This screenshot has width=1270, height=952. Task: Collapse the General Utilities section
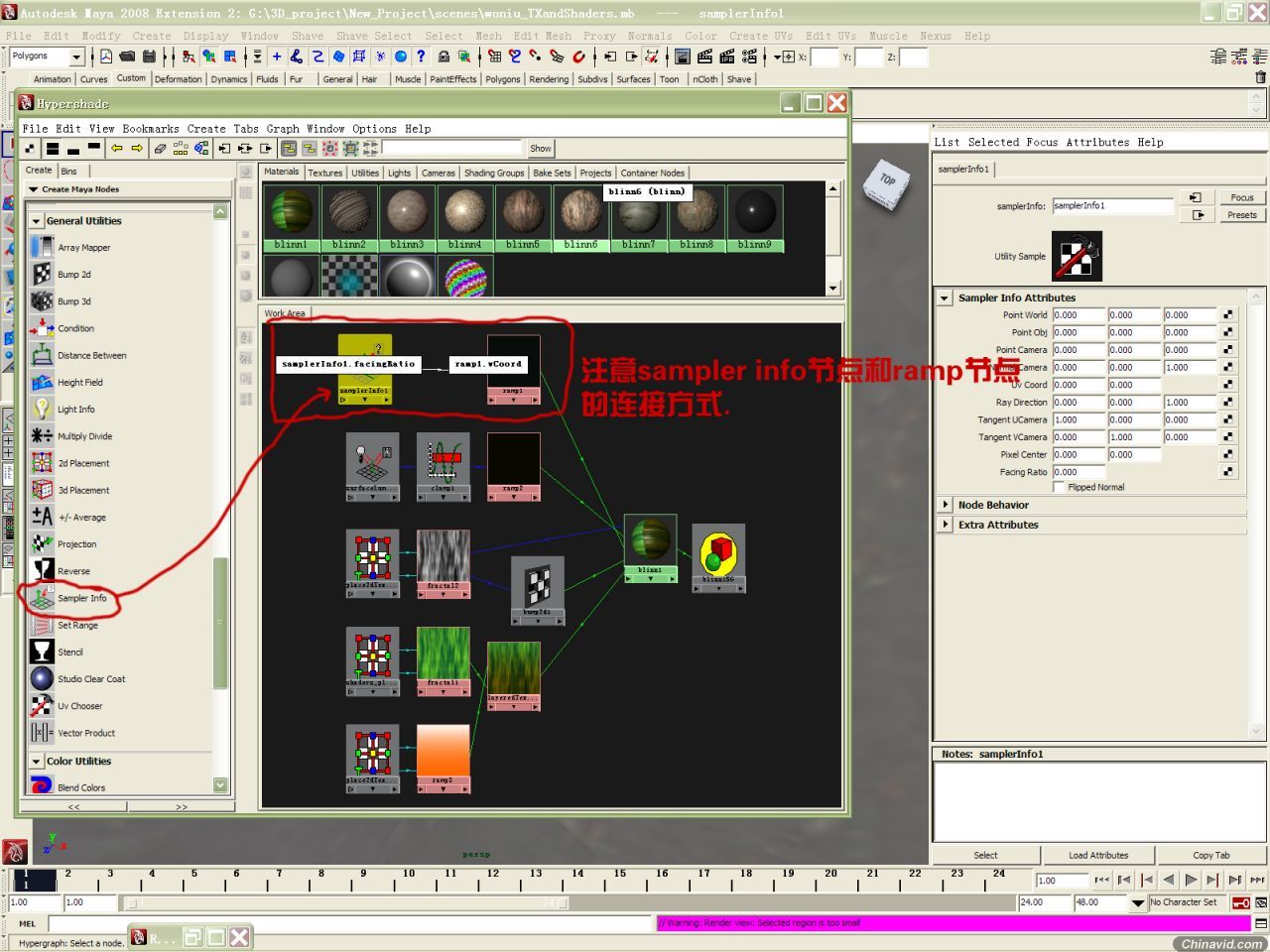37,221
